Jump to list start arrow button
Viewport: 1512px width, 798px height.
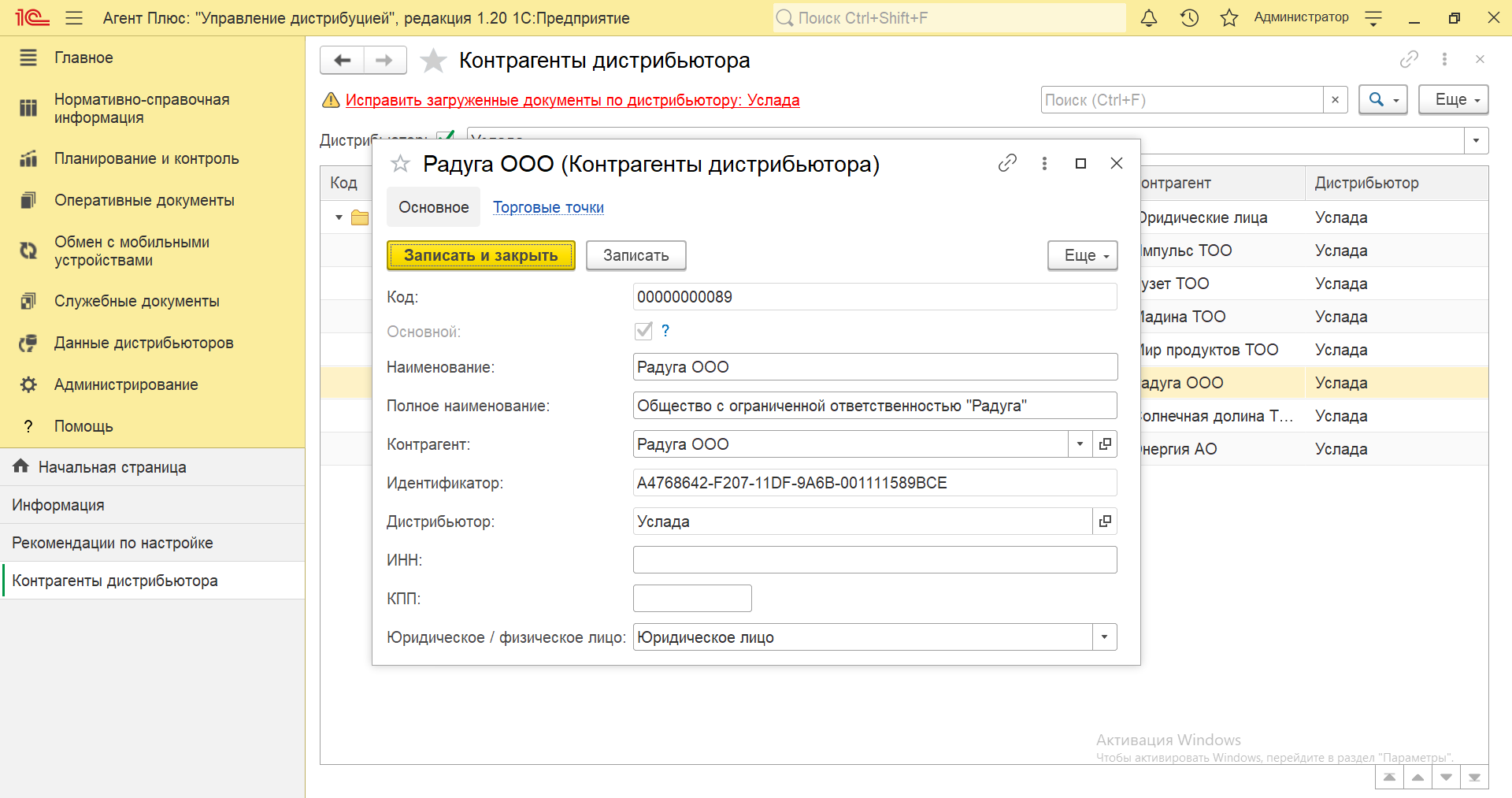[x=1389, y=778]
